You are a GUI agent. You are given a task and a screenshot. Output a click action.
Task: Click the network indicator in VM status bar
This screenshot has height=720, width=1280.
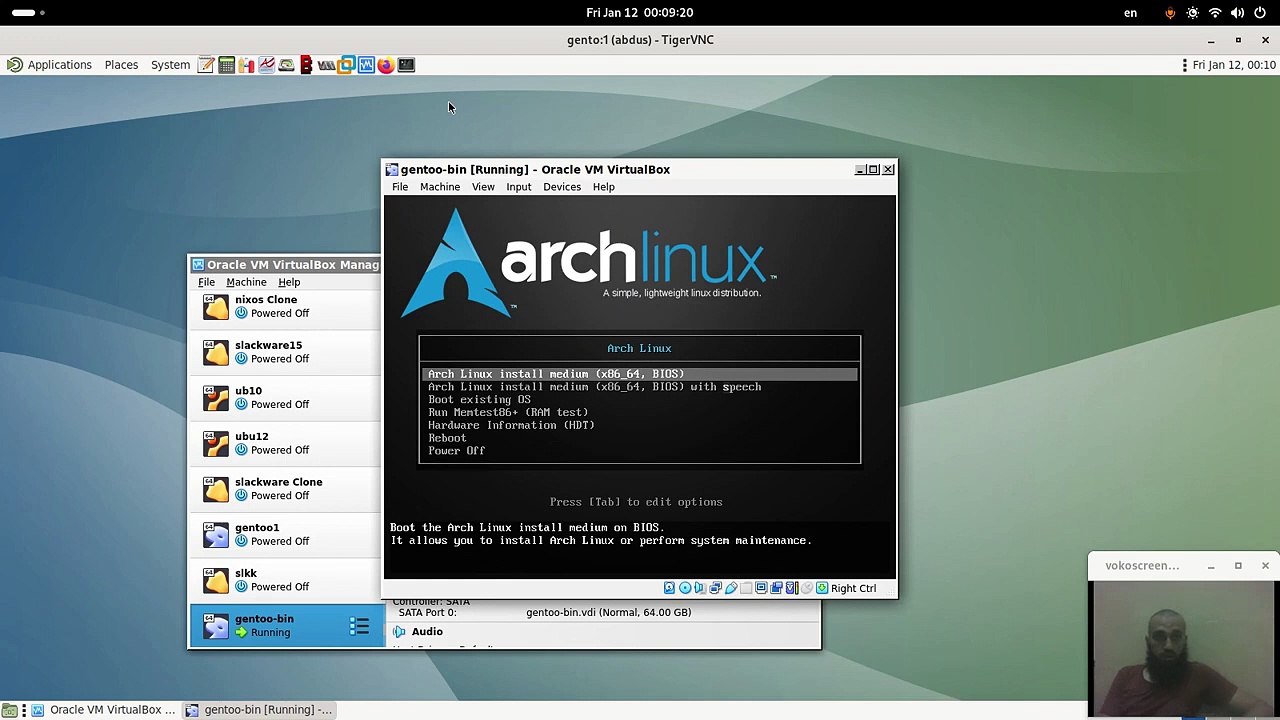715,588
